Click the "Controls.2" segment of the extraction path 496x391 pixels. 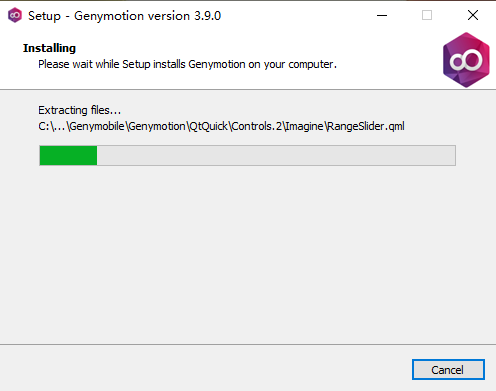pos(257,126)
